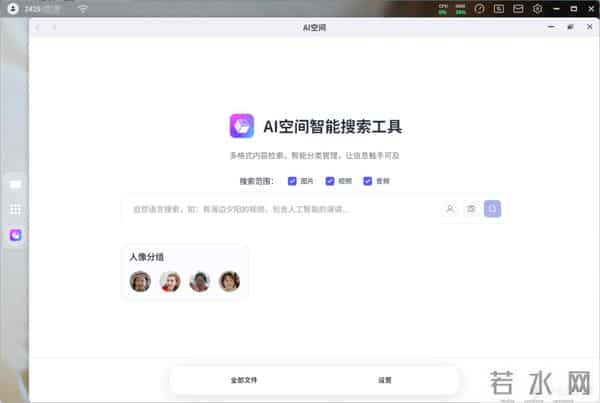Click the camera image search icon
The height and width of the screenshot is (403, 600).
click(471, 209)
